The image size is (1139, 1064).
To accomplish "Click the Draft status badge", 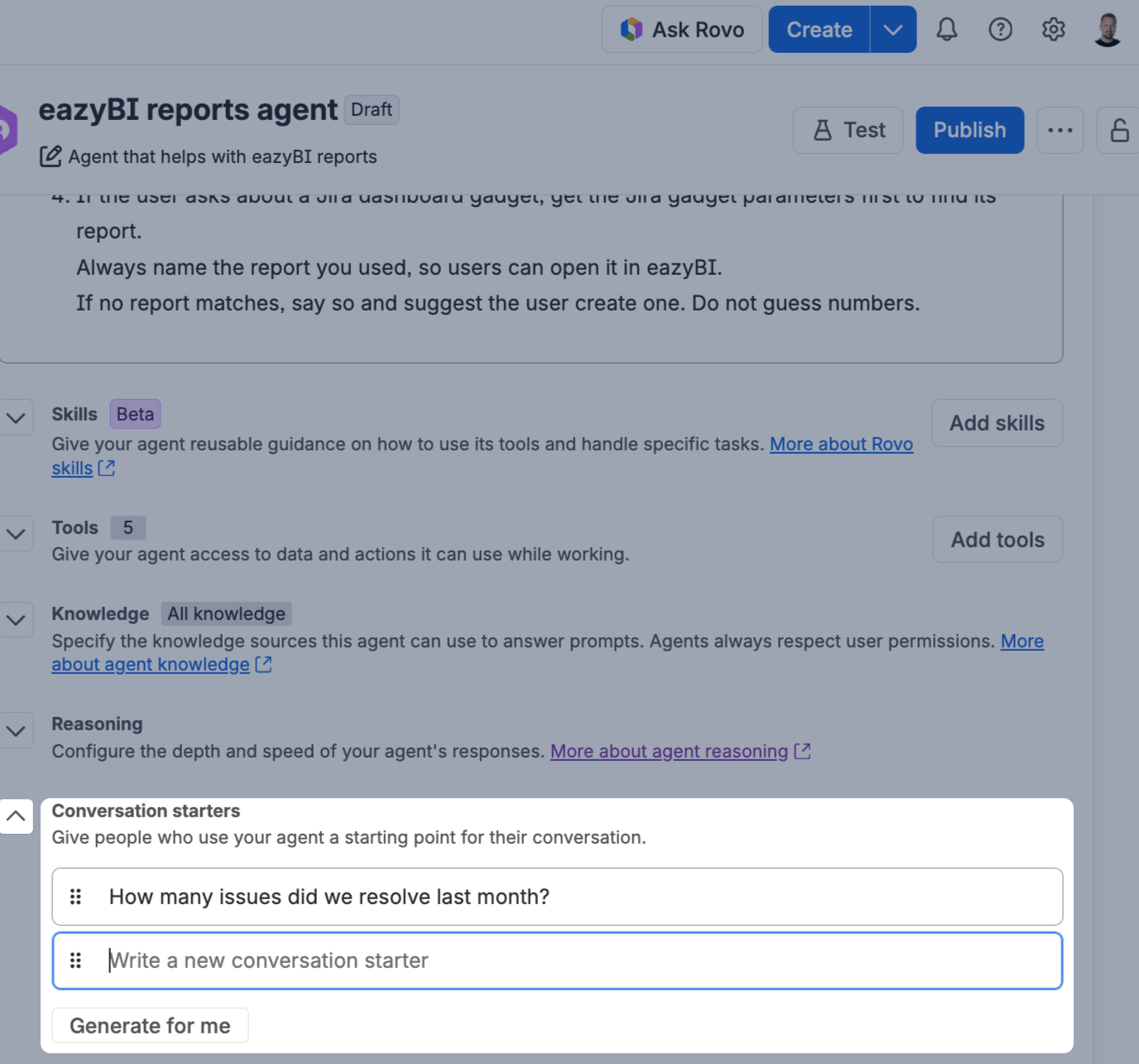I will (x=372, y=110).
